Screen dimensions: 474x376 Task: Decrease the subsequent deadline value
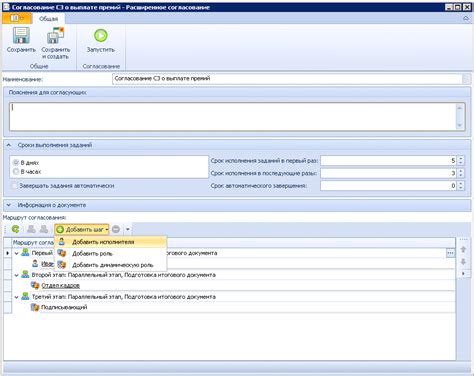pyautogui.click(x=461, y=176)
